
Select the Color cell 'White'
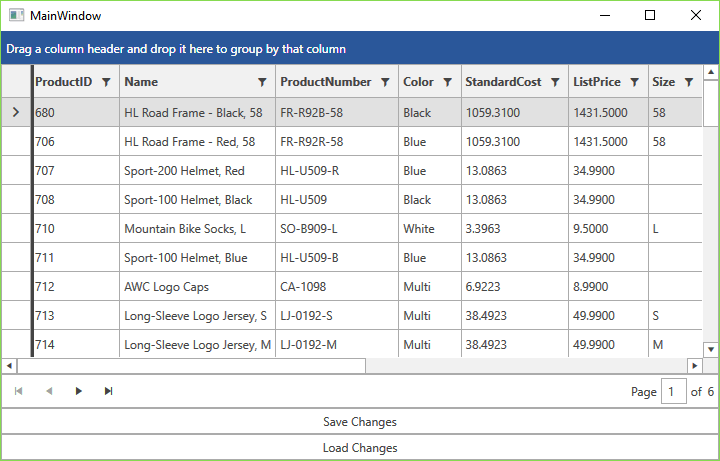(430, 228)
